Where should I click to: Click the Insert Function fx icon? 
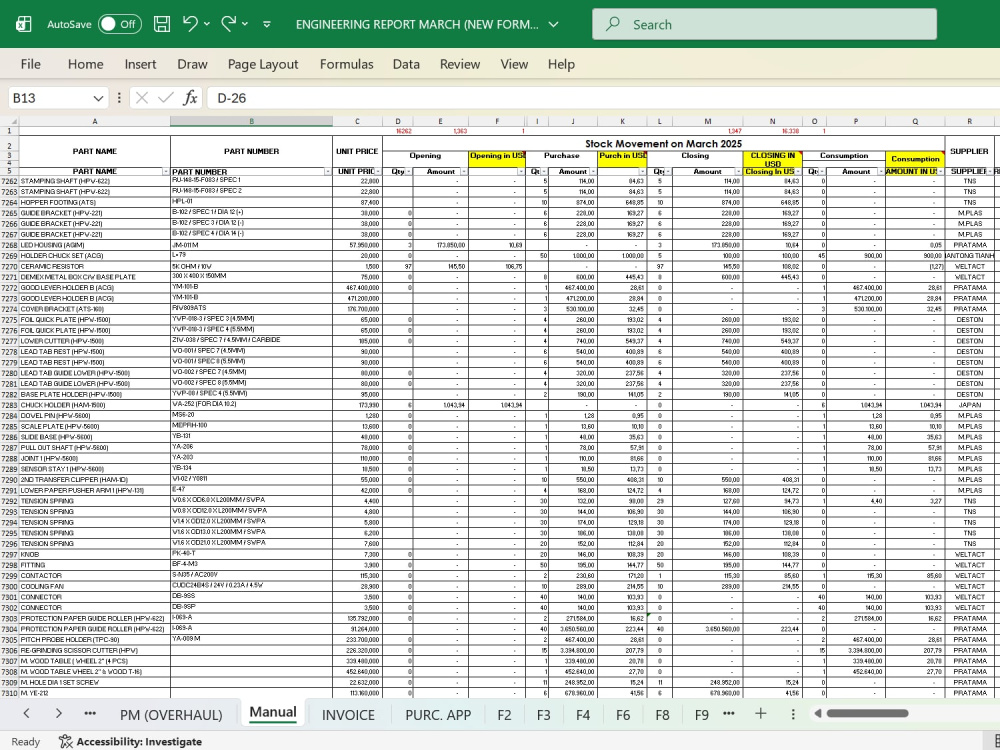pos(190,98)
